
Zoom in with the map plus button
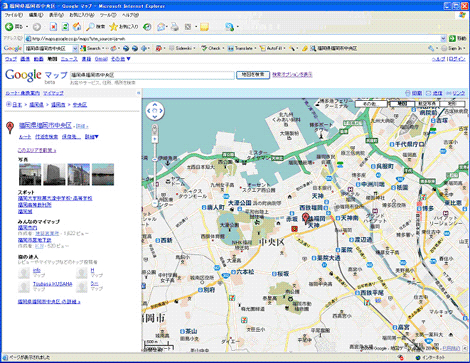155,139
